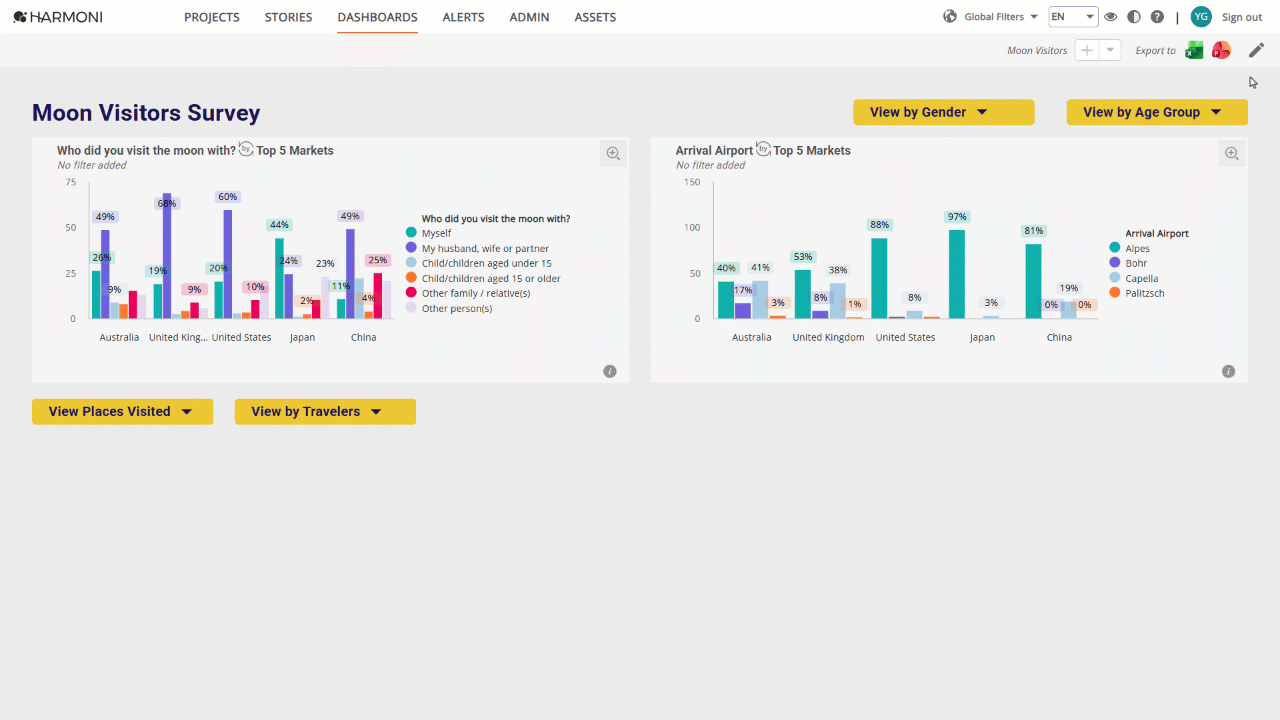Image resolution: width=1280 pixels, height=720 pixels.
Task: Click the pencil edit dashboard icon
Action: point(1256,50)
